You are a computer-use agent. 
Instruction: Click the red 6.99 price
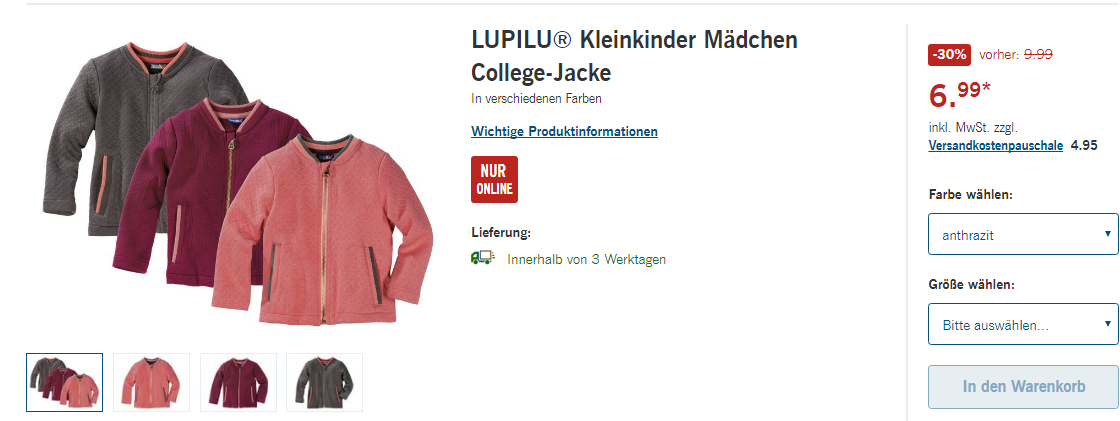[x=959, y=93]
